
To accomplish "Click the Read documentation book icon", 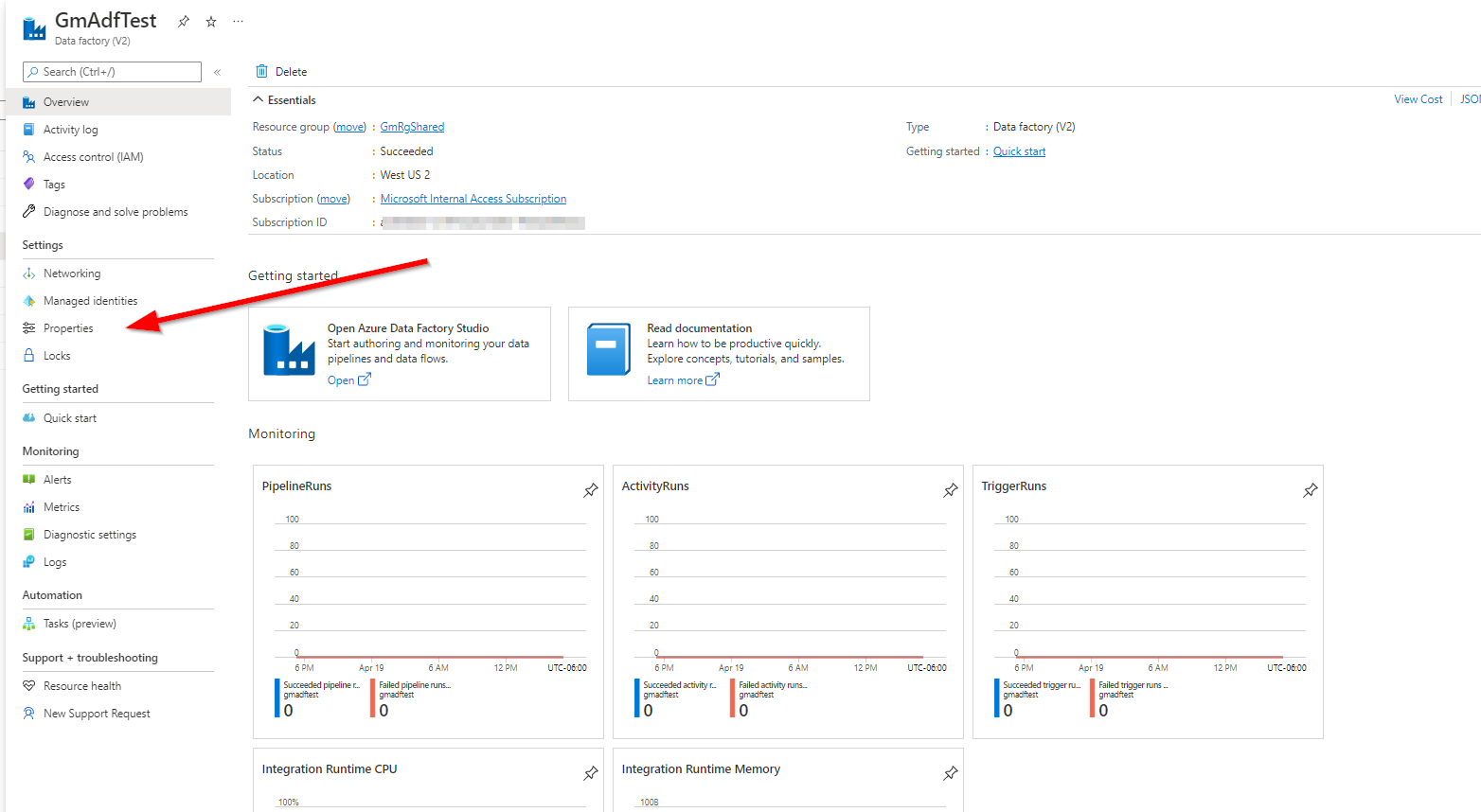I will tap(608, 350).
